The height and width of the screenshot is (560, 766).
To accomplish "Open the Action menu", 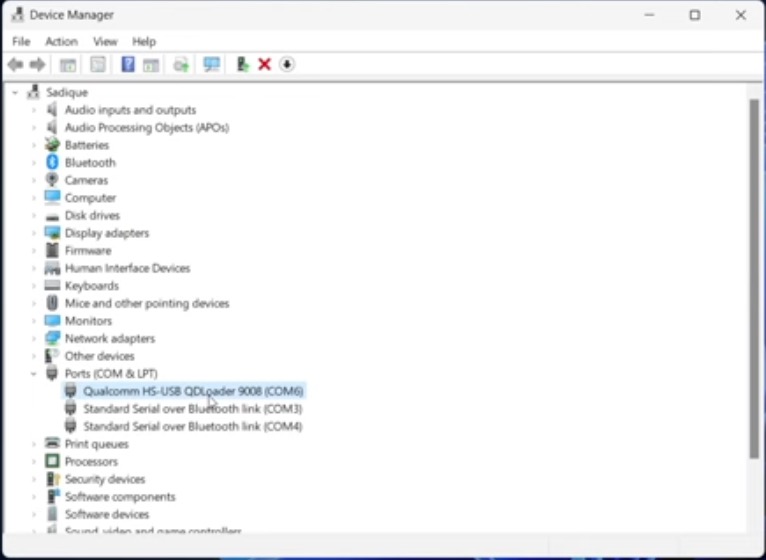I will pos(62,42).
